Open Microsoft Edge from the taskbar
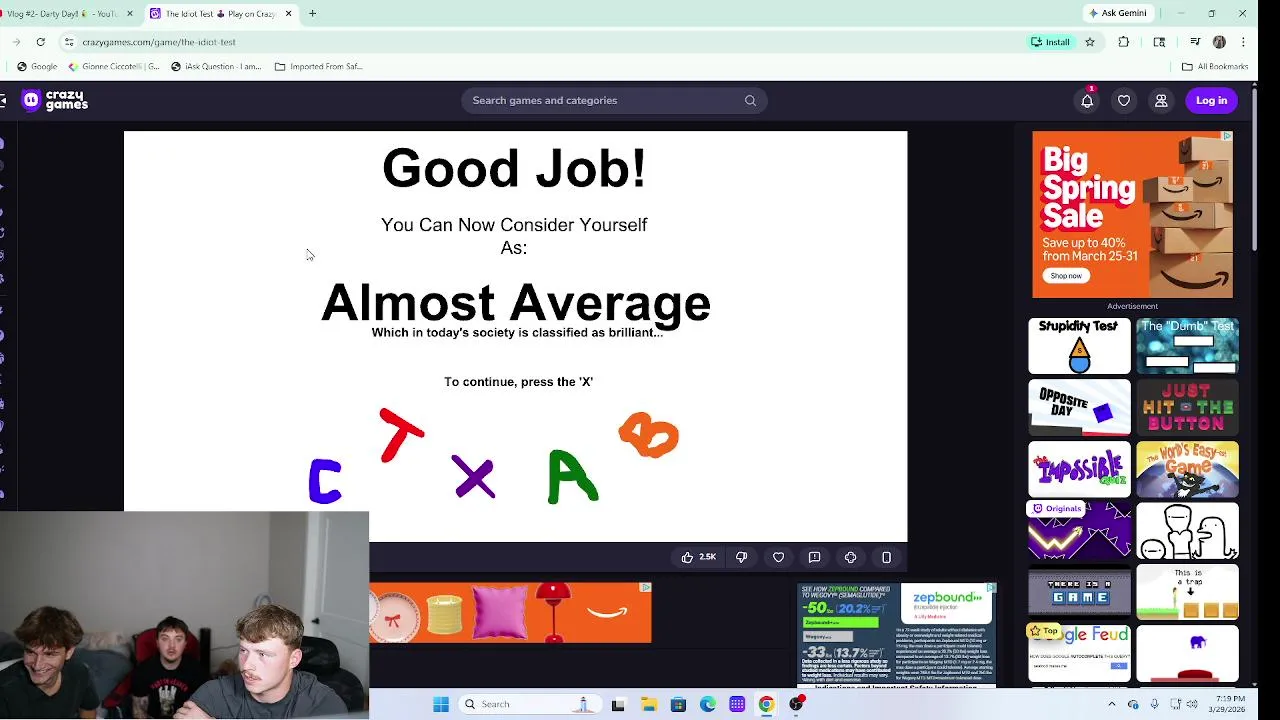Image resolution: width=1280 pixels, height=720 pixels. (x=707, y=704)
